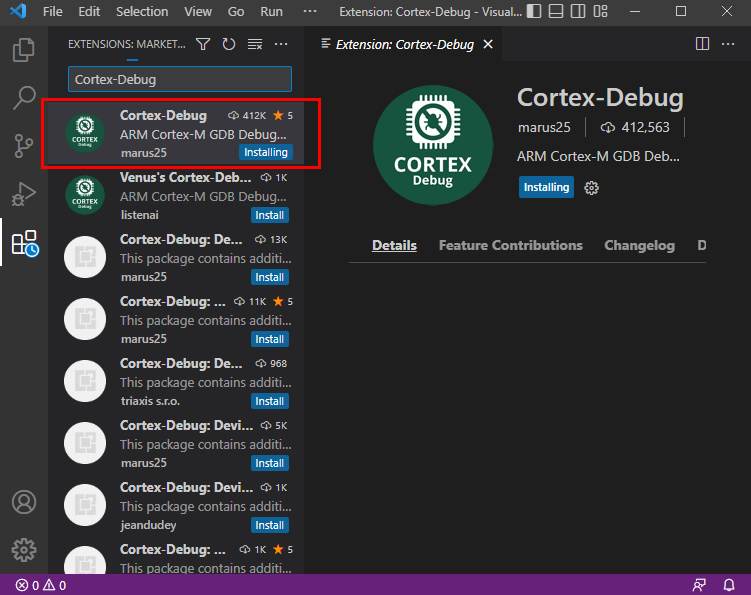Expand the hidden menu bar items
The height and width of the screenshot is (595, 751).
pyautogui.click(x=310, y=12)
